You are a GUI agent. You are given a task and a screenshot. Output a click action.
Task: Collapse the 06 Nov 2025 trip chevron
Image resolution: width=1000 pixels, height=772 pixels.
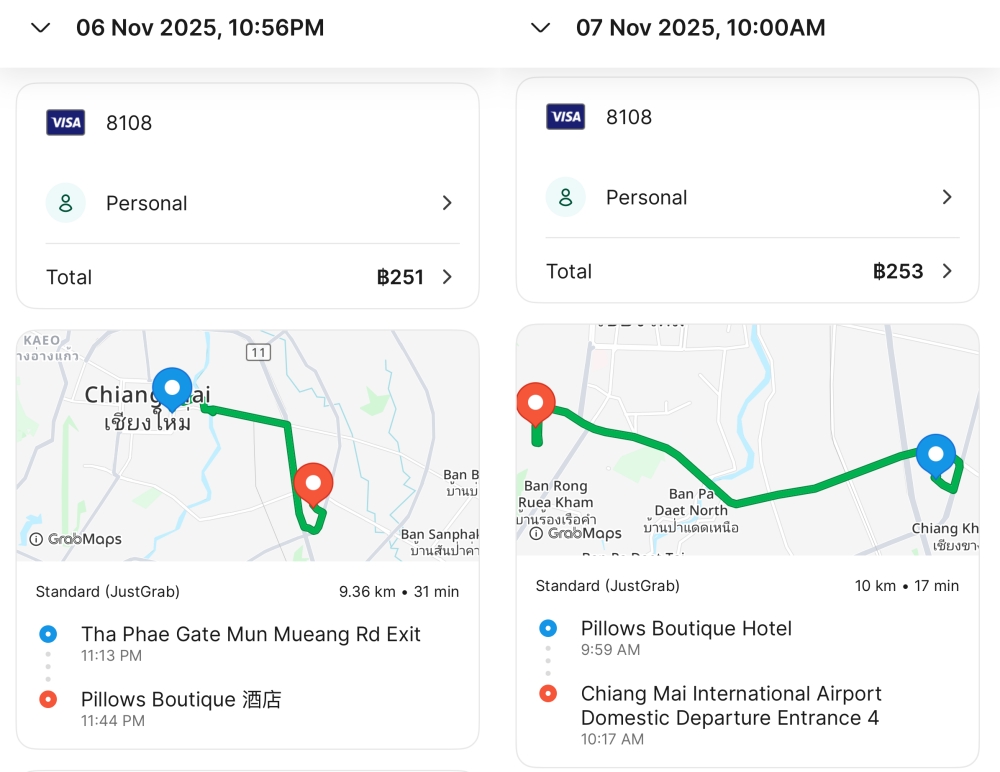coord(40,28)
